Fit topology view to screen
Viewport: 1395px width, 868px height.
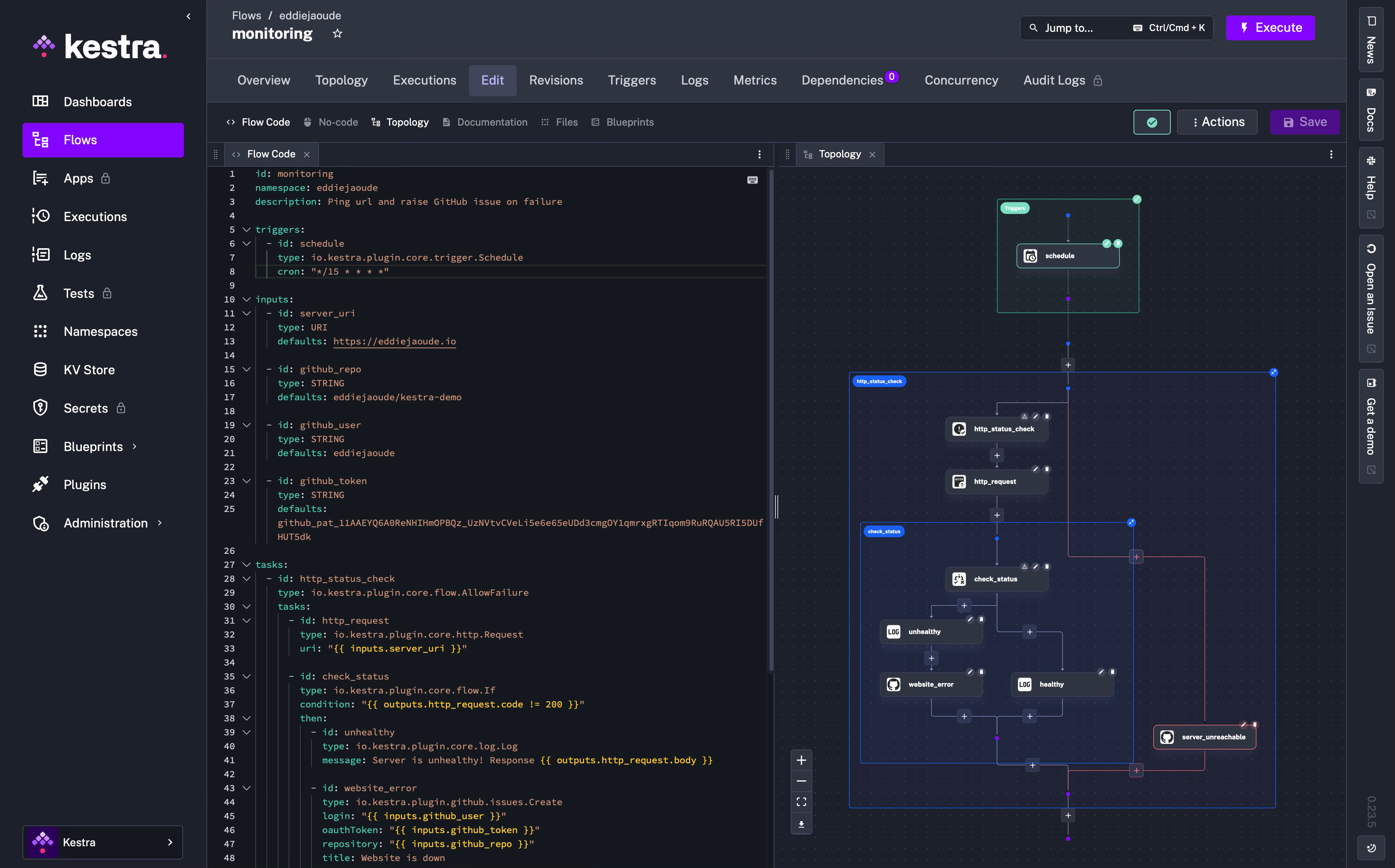point(801,801)
